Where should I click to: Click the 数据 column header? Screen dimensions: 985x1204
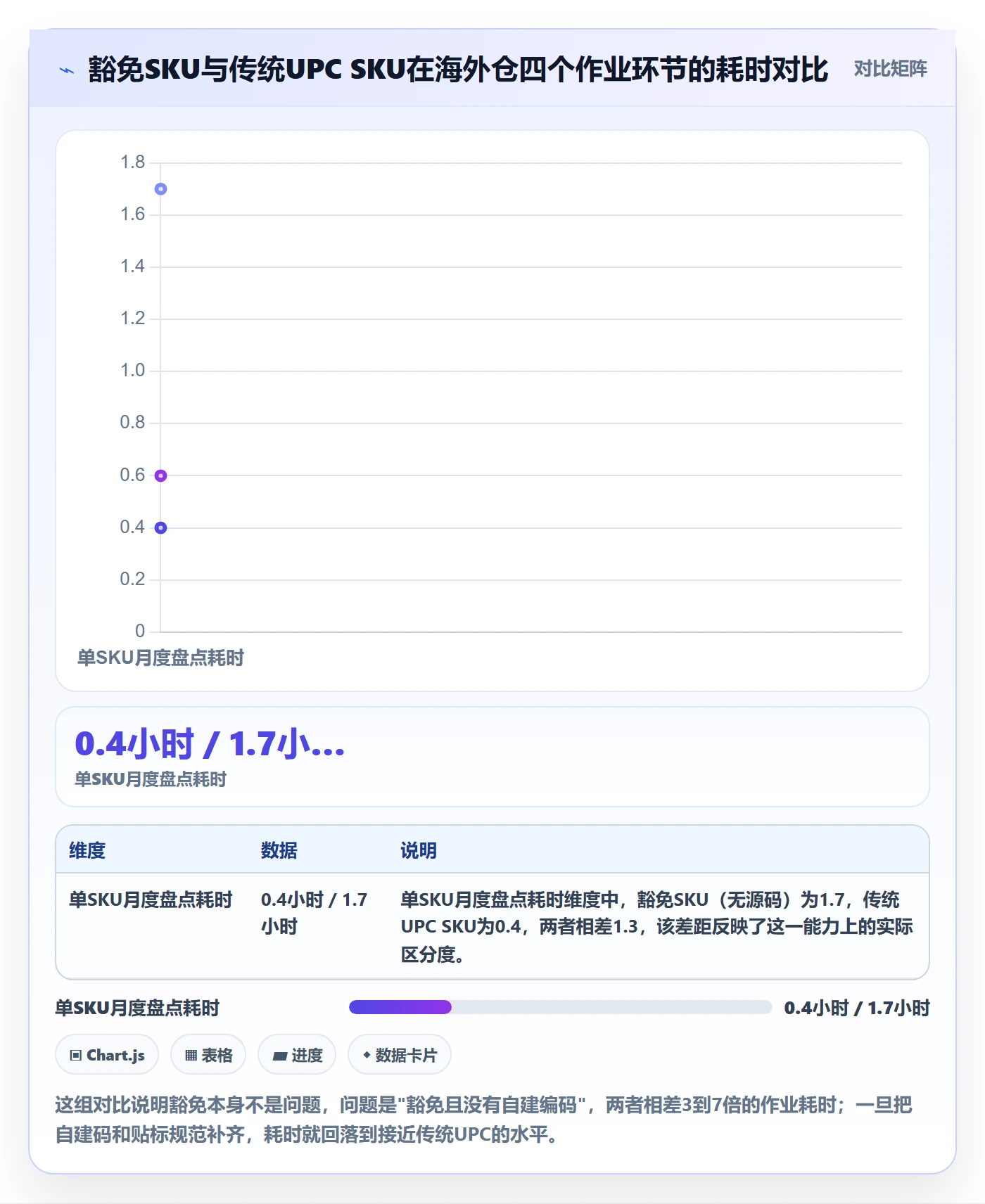279,850
